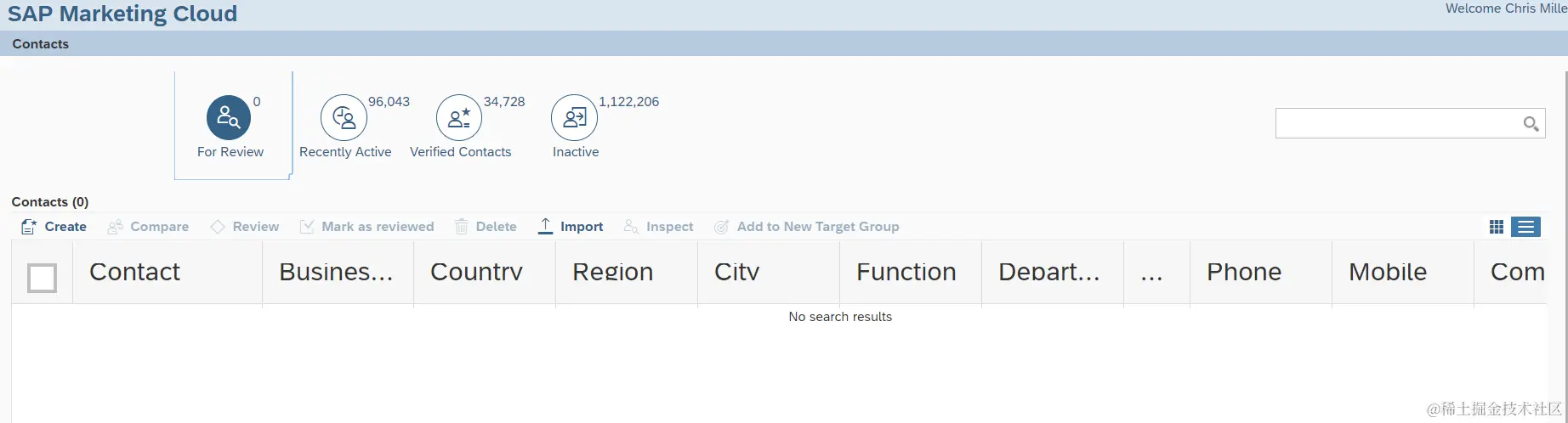Click the Inspect button label

tap(670, 227)
